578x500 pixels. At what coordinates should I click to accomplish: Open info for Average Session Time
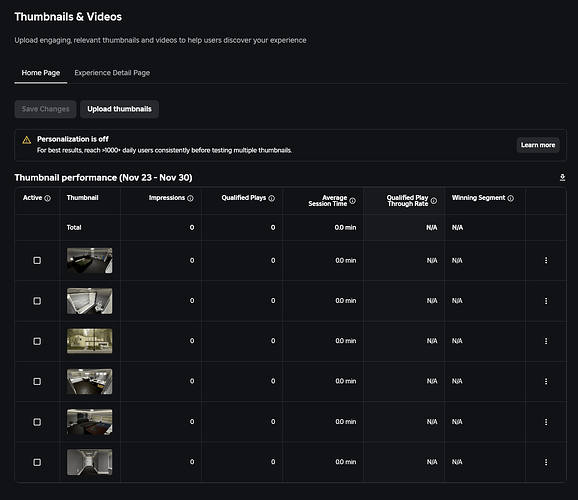point(352,201)
